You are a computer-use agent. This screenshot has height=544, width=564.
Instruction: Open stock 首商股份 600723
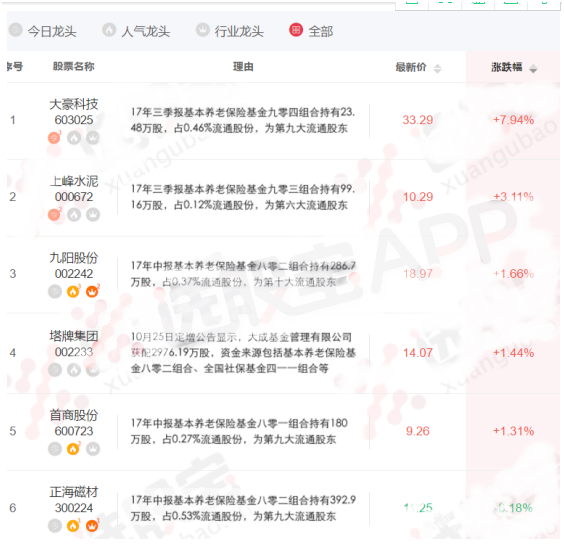coord(74,423)
